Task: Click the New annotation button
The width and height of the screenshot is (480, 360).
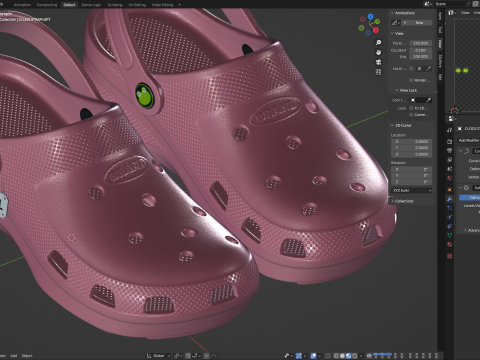Action: (x=417, y=23)
